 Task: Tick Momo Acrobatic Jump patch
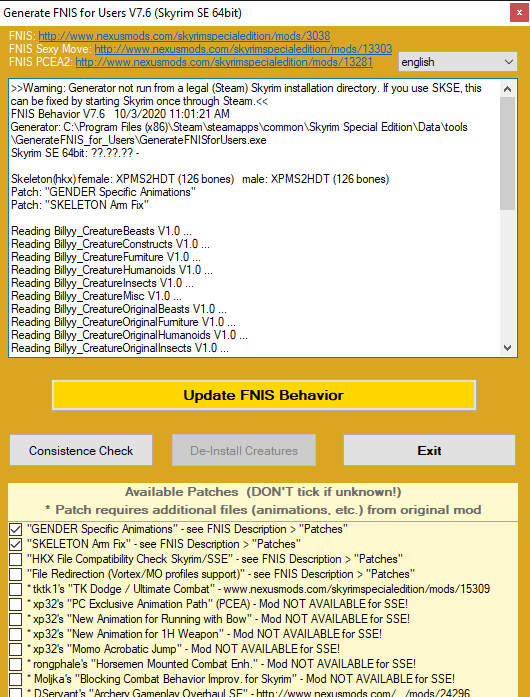point(16,649)
